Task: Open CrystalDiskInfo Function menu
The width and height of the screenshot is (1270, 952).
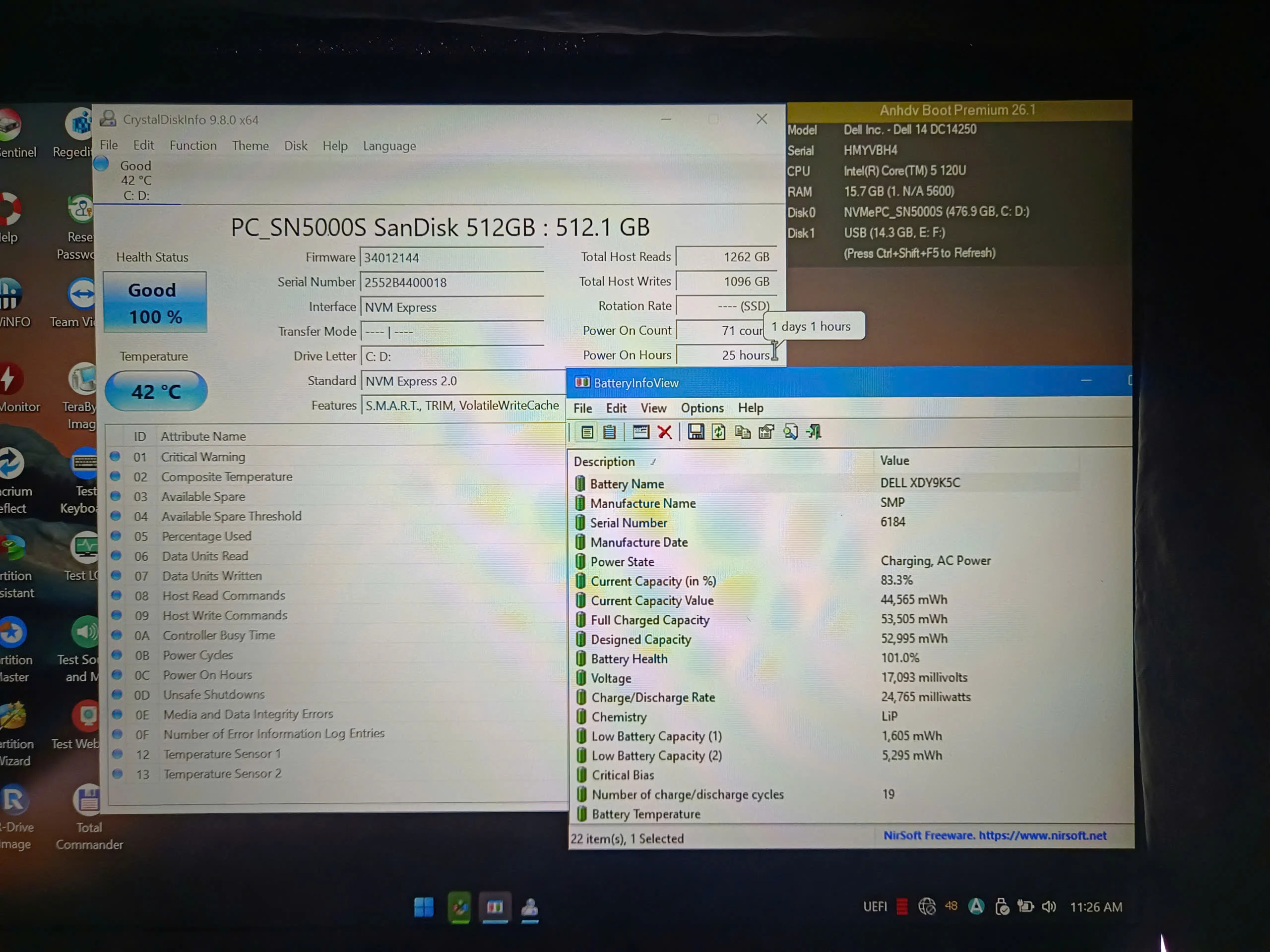Action: (x=193, y=146)
